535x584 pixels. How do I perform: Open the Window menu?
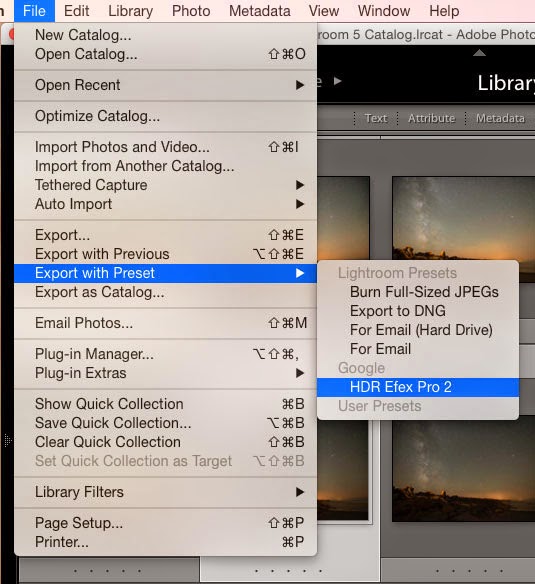384,11
